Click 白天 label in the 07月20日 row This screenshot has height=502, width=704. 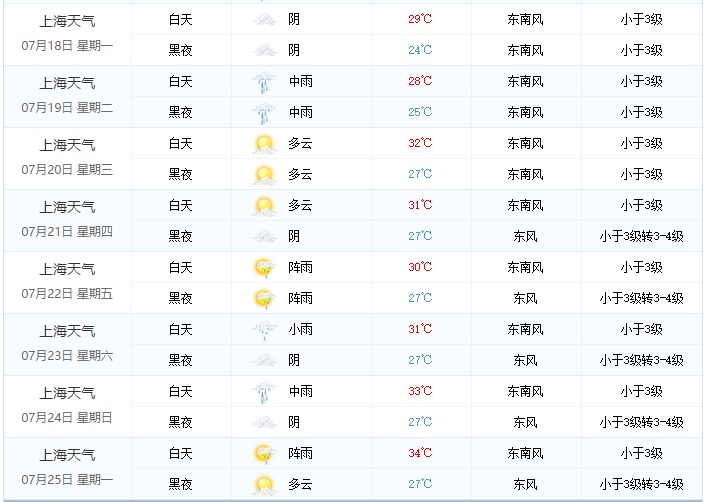pos(180,143)
